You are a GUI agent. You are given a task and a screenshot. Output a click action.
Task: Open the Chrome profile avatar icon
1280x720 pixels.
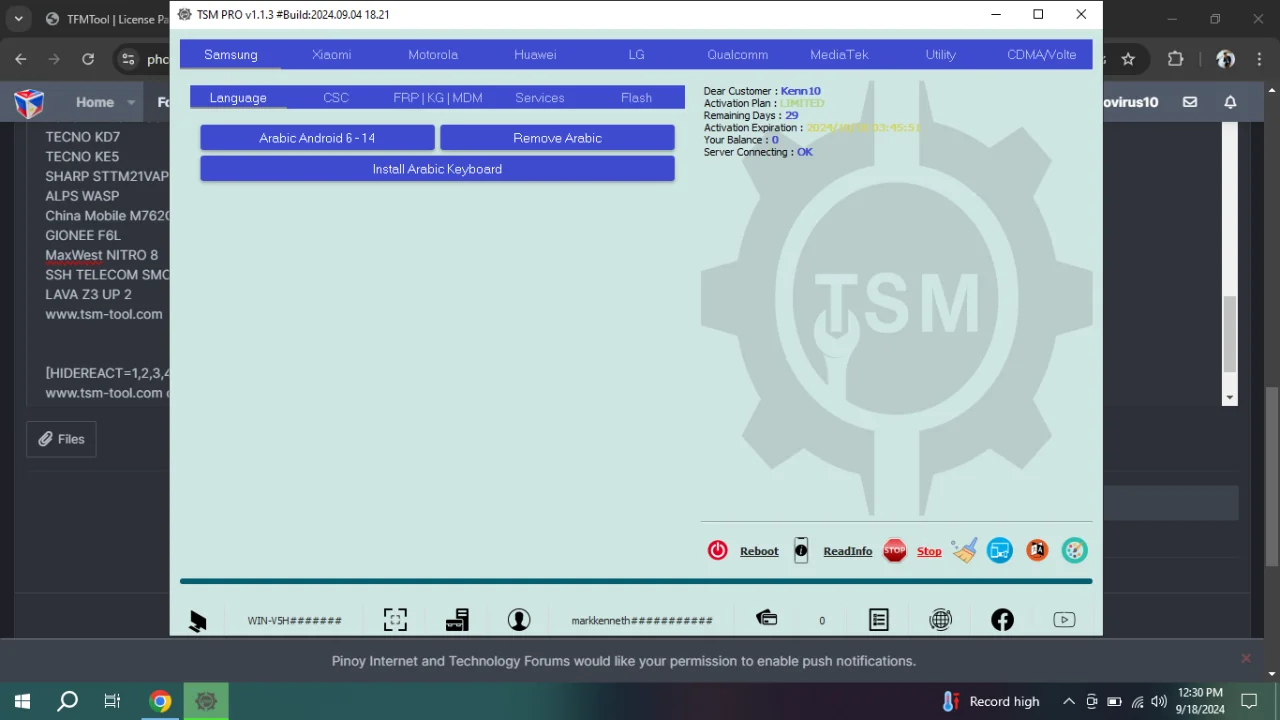click(1225, 59)
